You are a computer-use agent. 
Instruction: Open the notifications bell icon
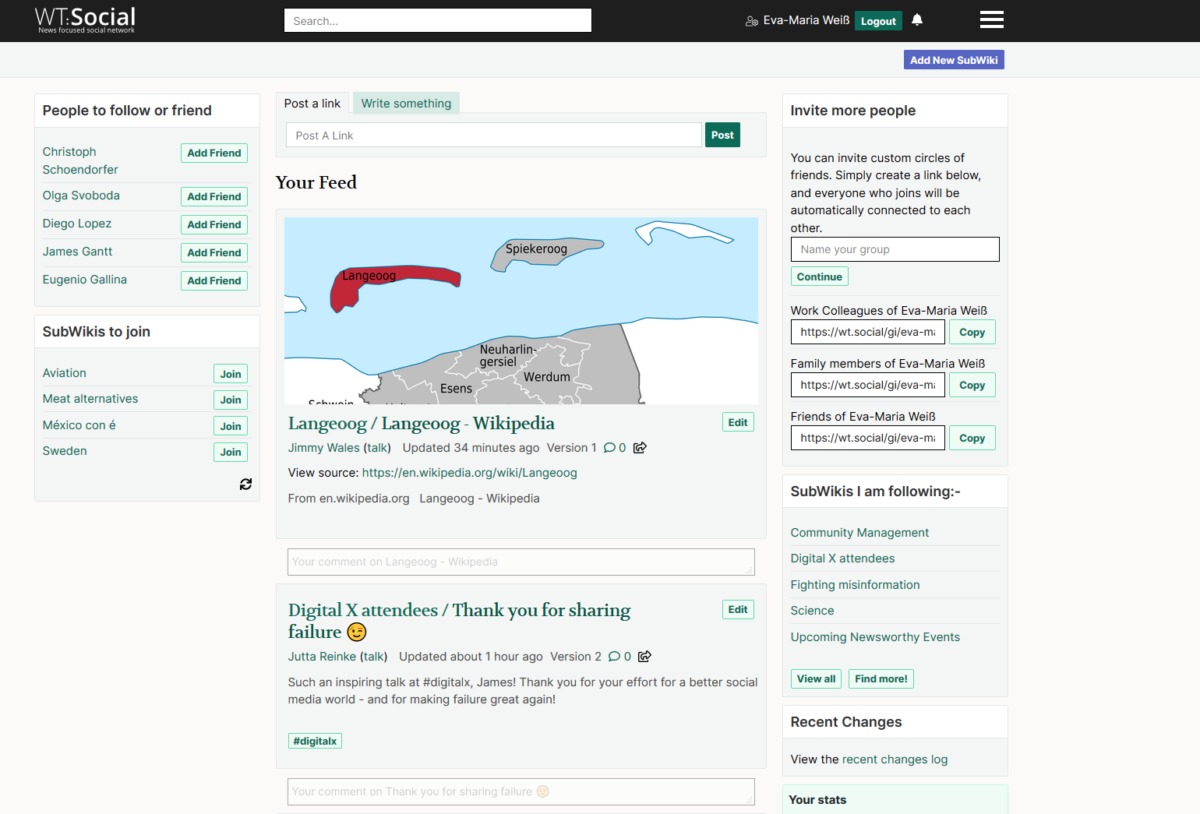[917, 20]
